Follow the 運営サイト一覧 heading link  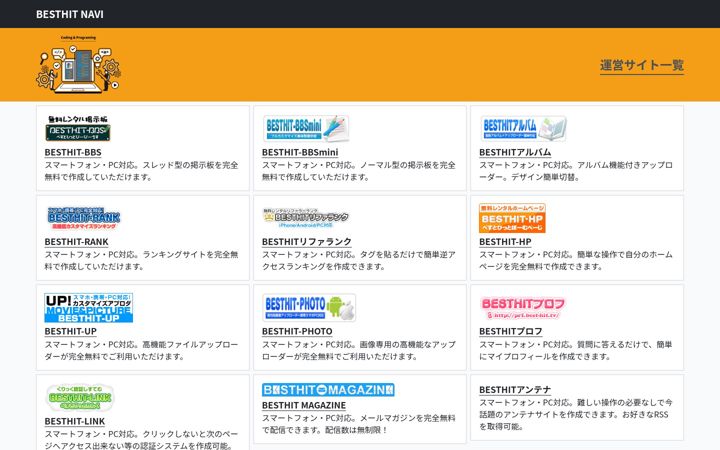(x=642, y=65)
